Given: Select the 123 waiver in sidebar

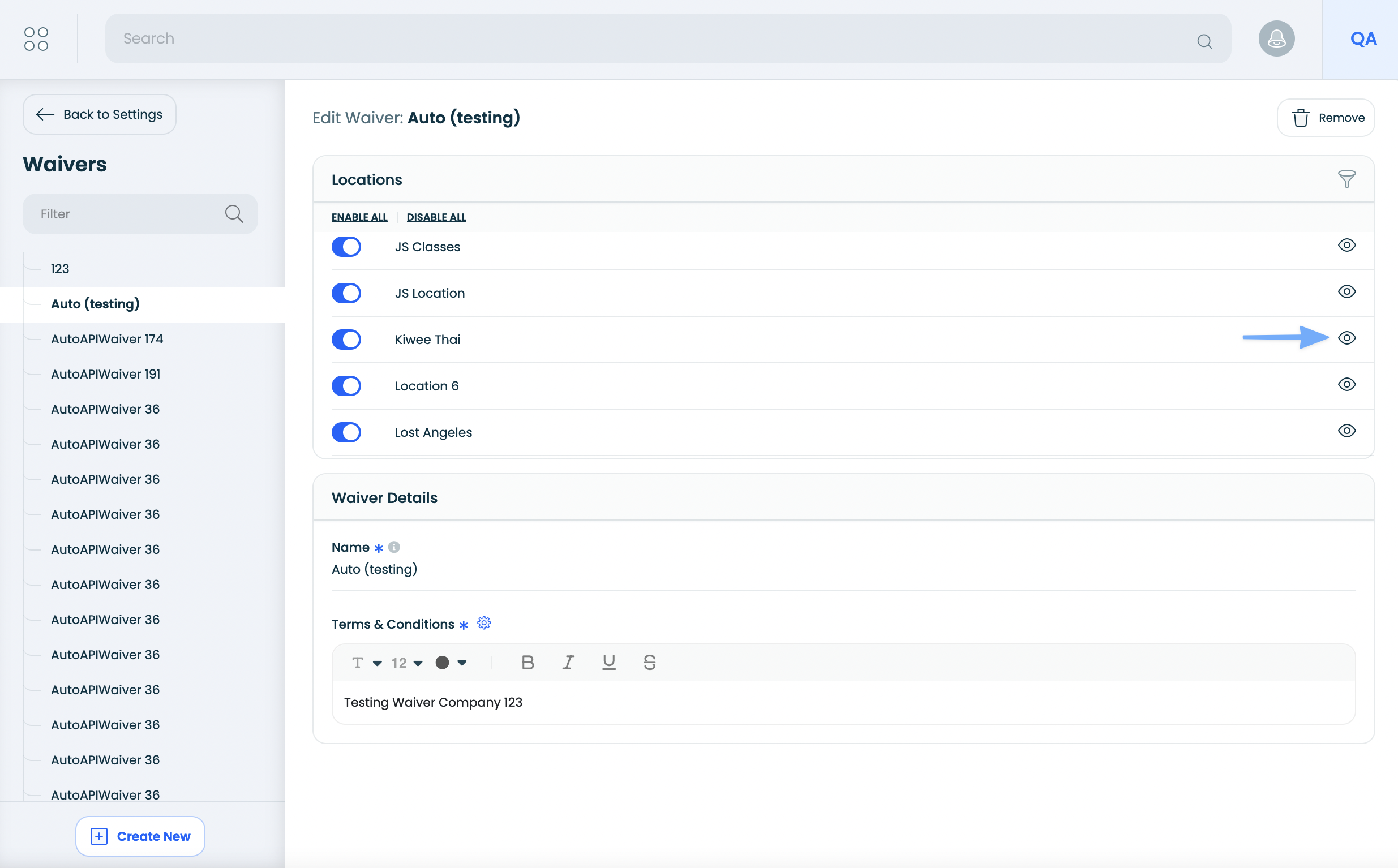Looking at the screenshot, I should tap(59, 269).
